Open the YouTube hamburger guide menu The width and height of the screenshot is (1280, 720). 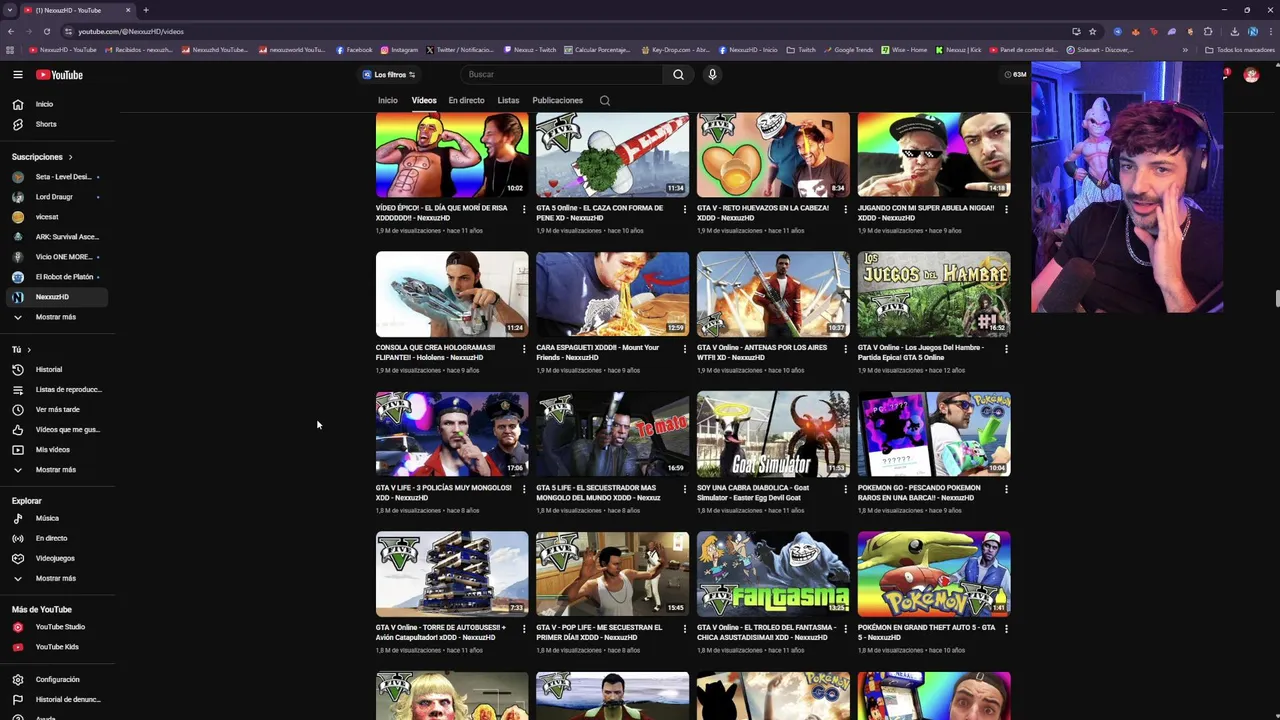pos(17,75)
